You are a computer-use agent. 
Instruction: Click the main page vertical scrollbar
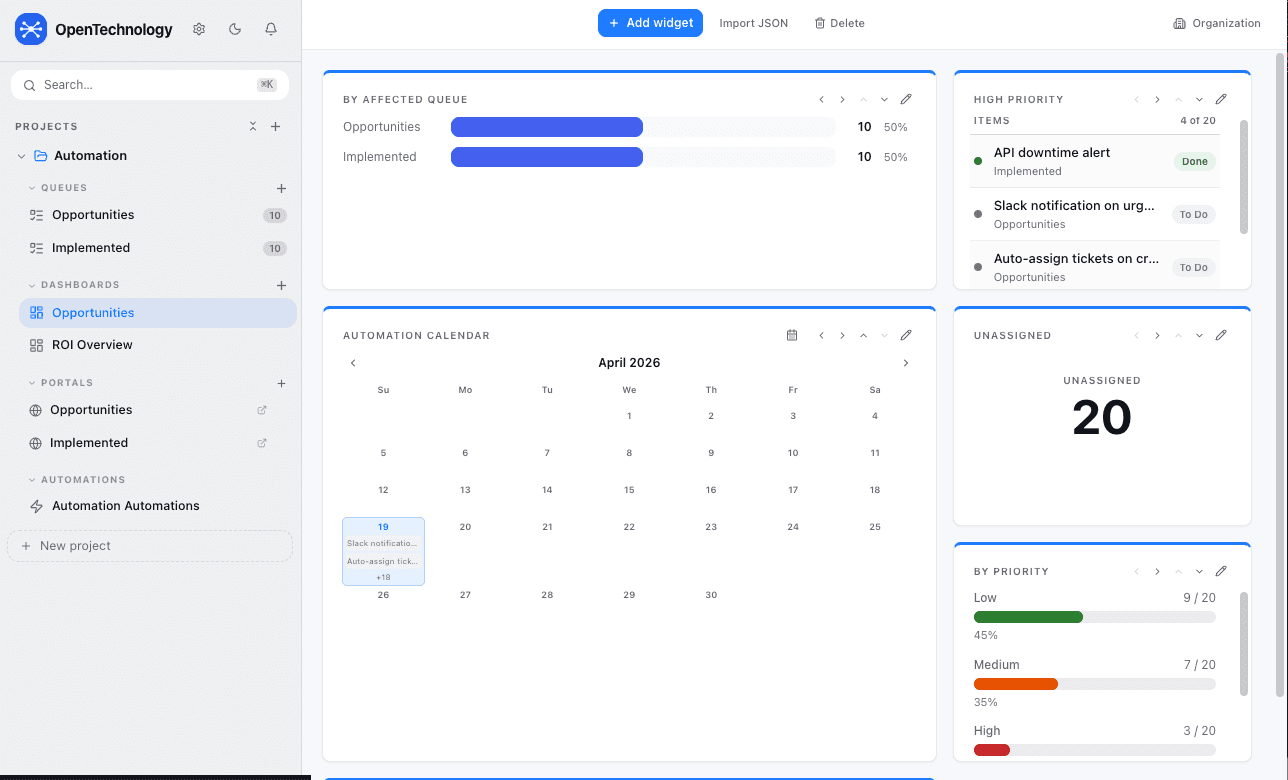pyautogui.click(x=1281, y=375)
